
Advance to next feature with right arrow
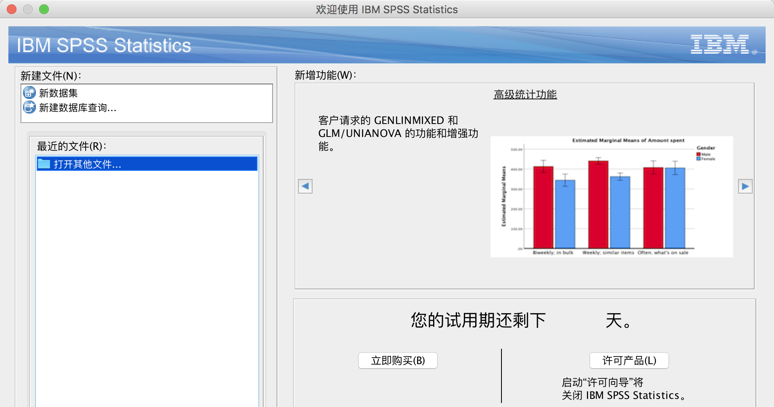[745, 186]
